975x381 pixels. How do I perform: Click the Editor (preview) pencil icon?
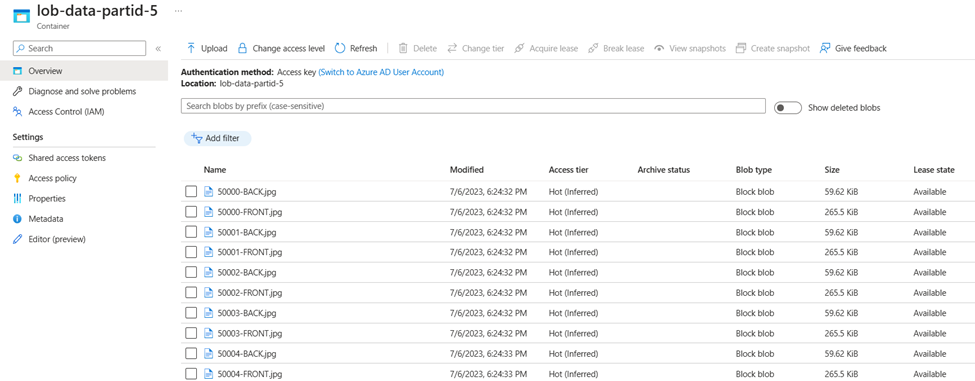(x=17, y=239)
